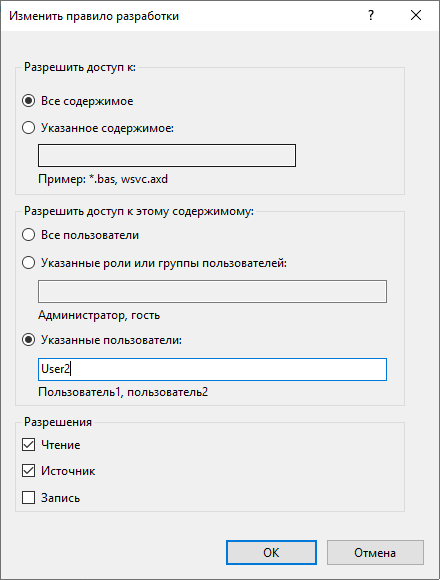The width and height of the screenshot is (440, 580).
Task: Select the 'Все содержимое' radio option
Action: 28,101
